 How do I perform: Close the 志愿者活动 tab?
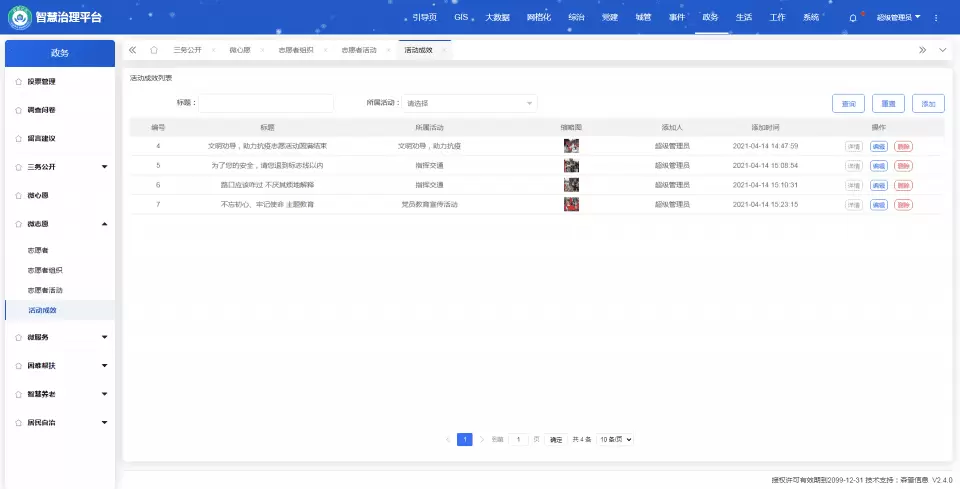pos(388,50)
